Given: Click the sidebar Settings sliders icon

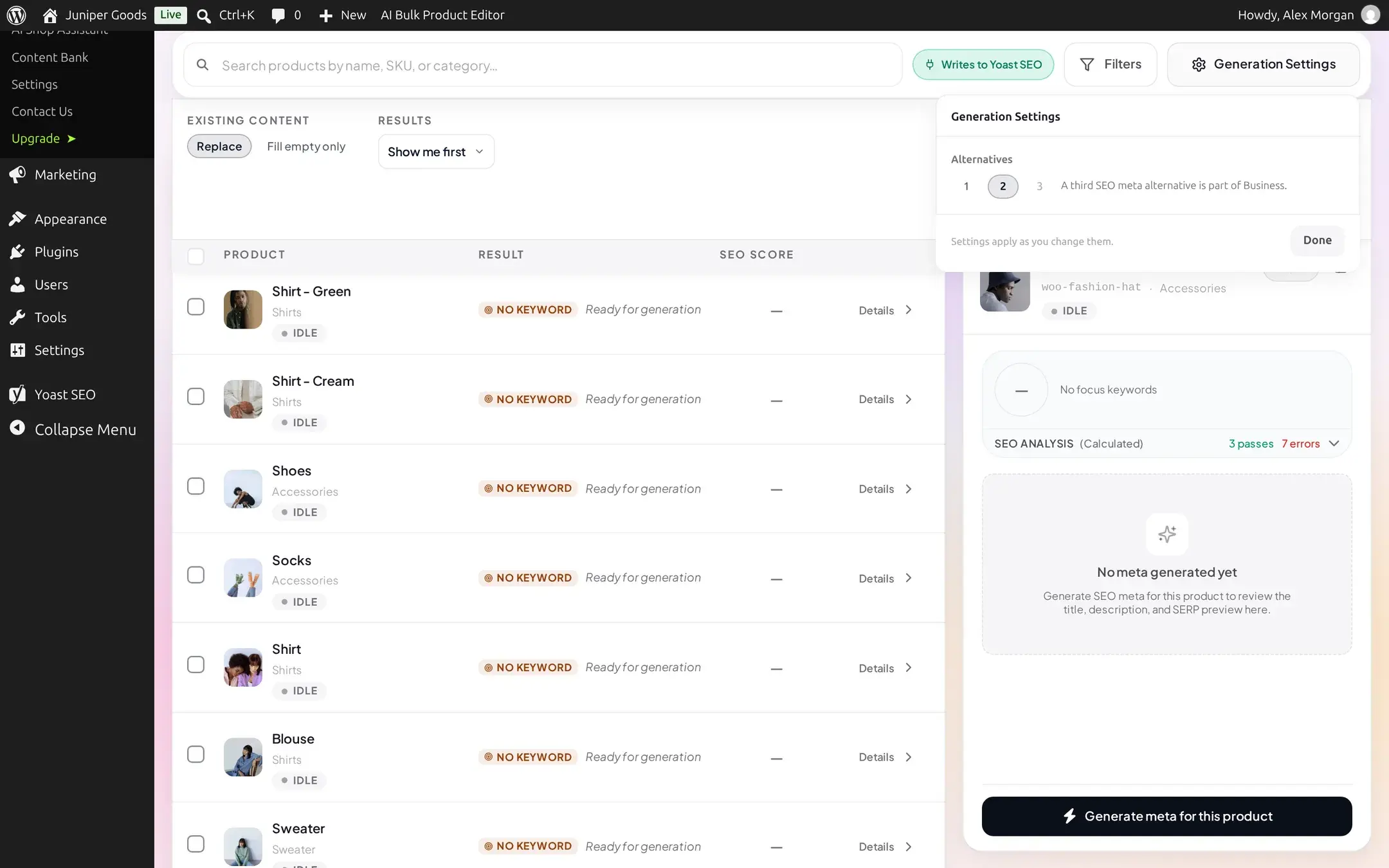Looking at the screenshot, I should 17,350.
